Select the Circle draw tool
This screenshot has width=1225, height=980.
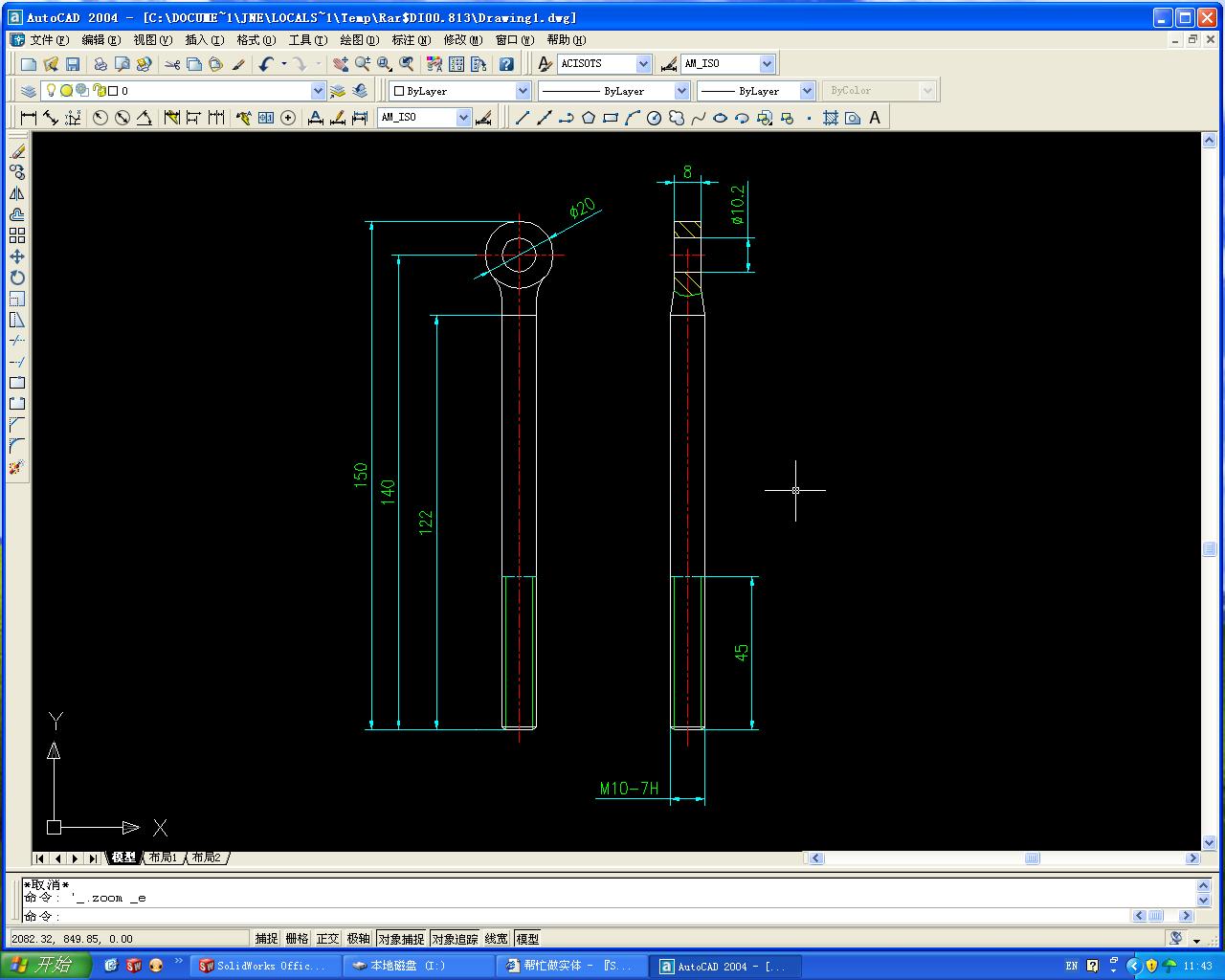click(655, 118)
